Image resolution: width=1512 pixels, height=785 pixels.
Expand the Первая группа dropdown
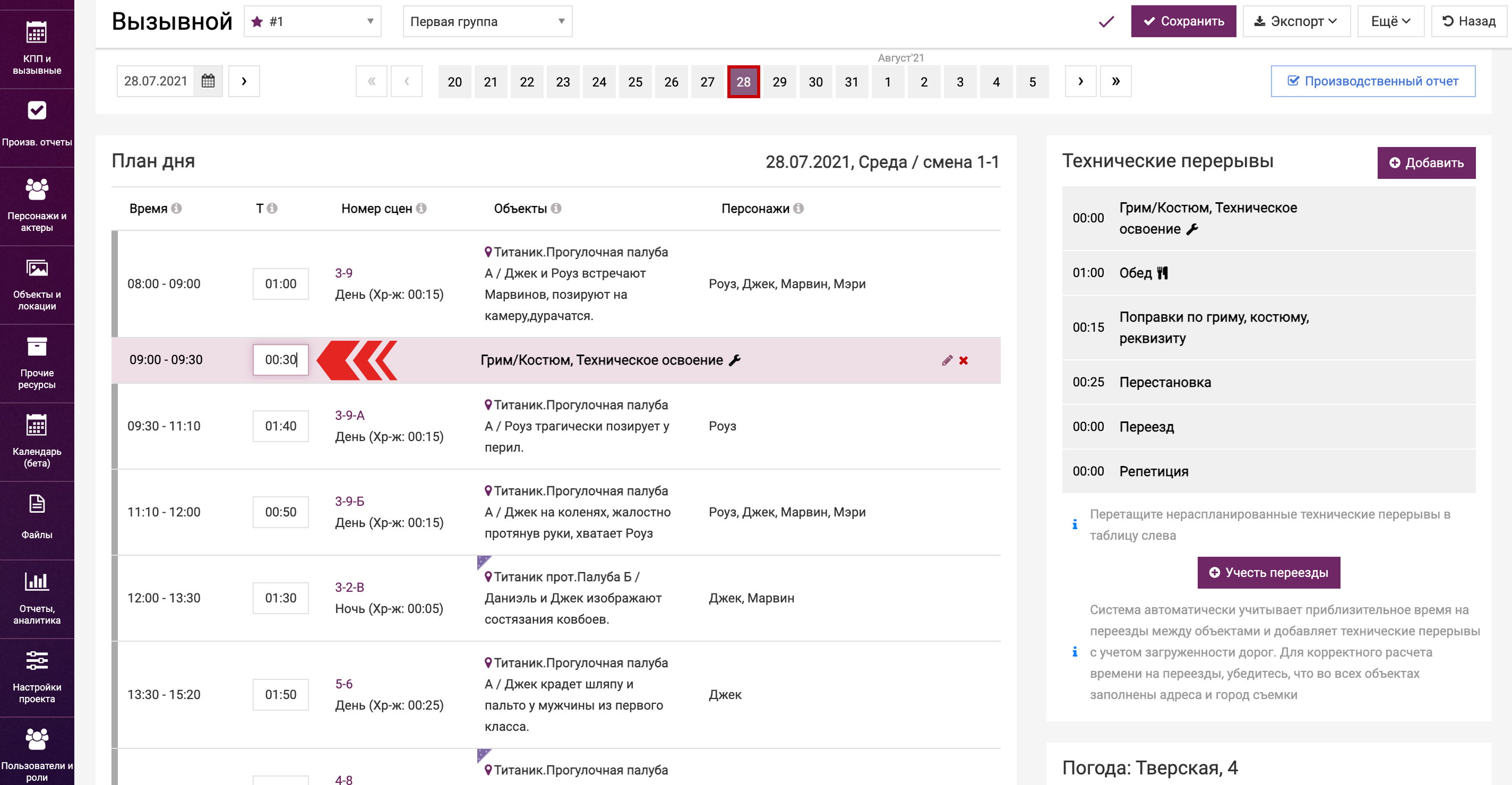click(487, 22)
